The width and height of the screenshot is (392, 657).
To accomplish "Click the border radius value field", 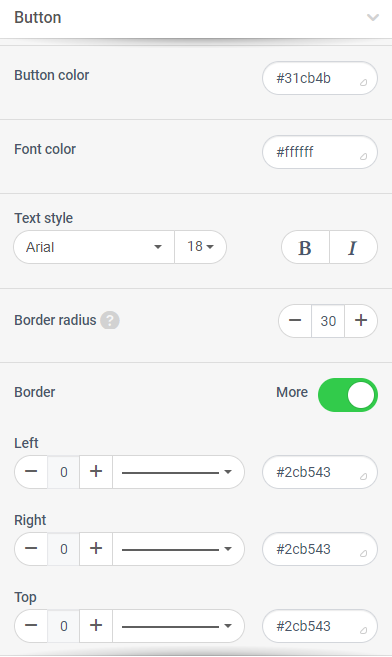I will 328,321.
